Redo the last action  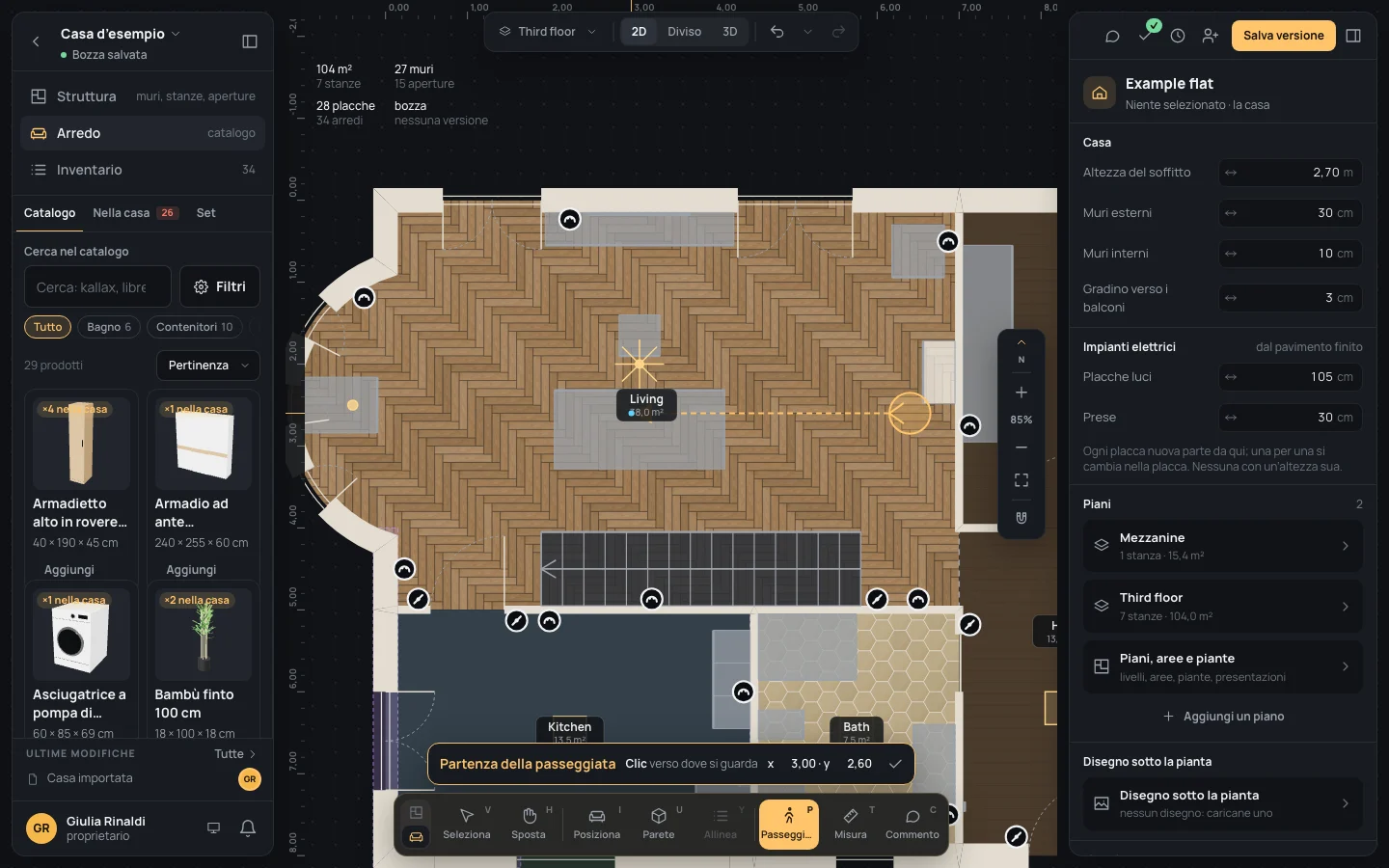[x=839, y=32]
